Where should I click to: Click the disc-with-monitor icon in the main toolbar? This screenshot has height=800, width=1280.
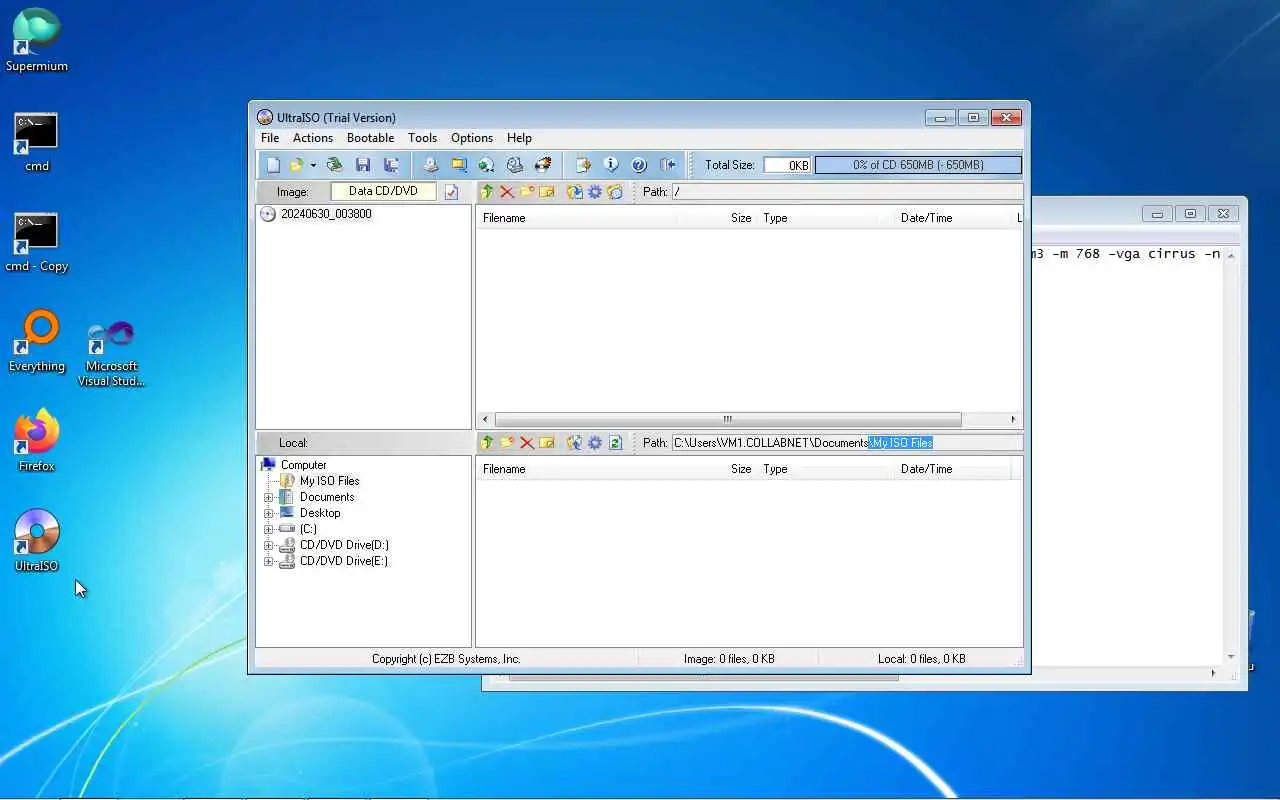[x=515, y=165]
